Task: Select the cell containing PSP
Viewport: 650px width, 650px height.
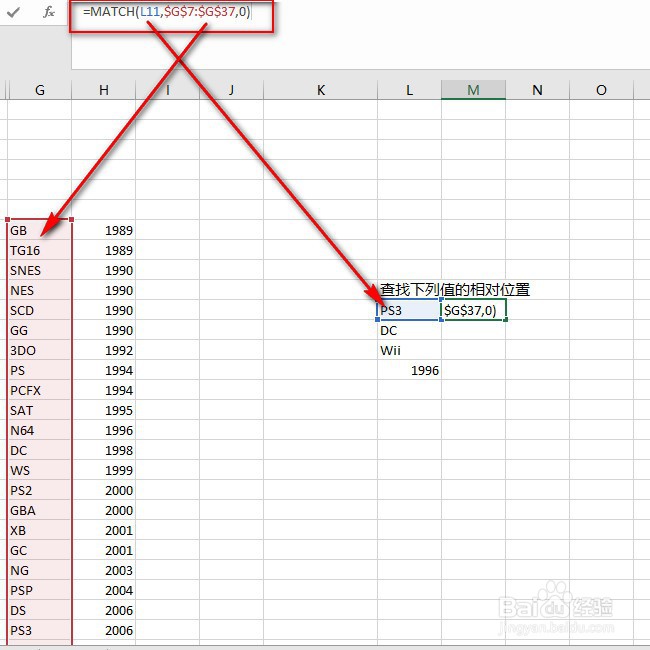Action: click(x=40, y=590)
